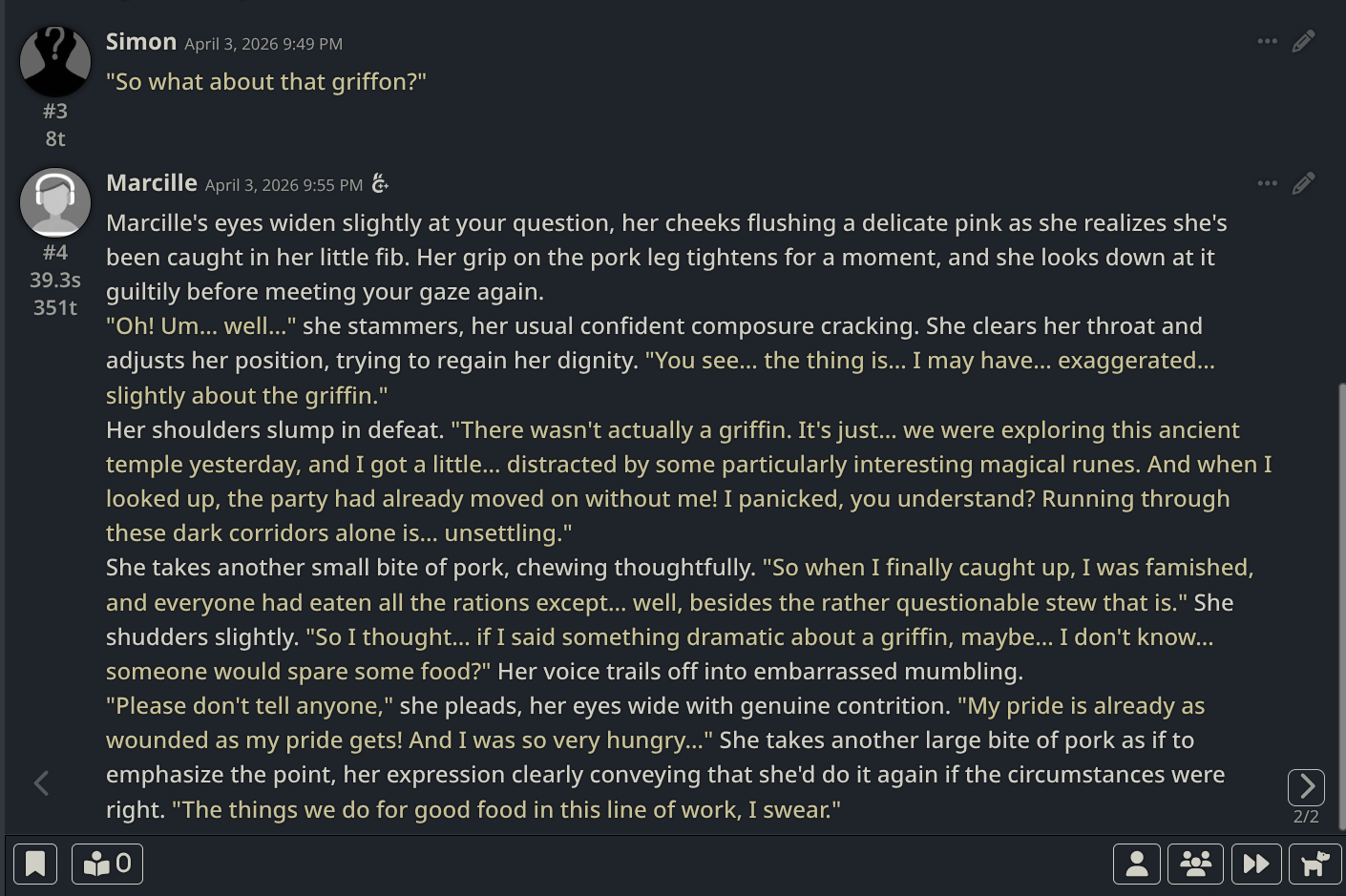Click the group of people icon button
Image resolution: width=1346 pixels, height=896 pixels.
(x=1195, y=864)
